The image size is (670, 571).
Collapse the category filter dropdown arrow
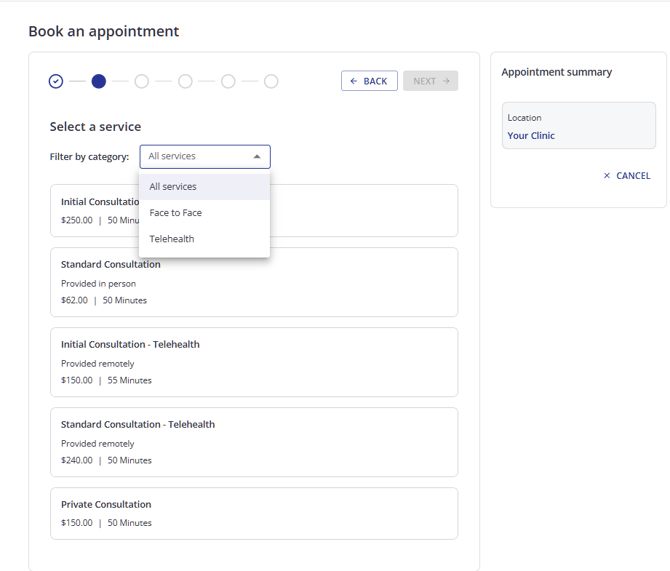point(257,156)
